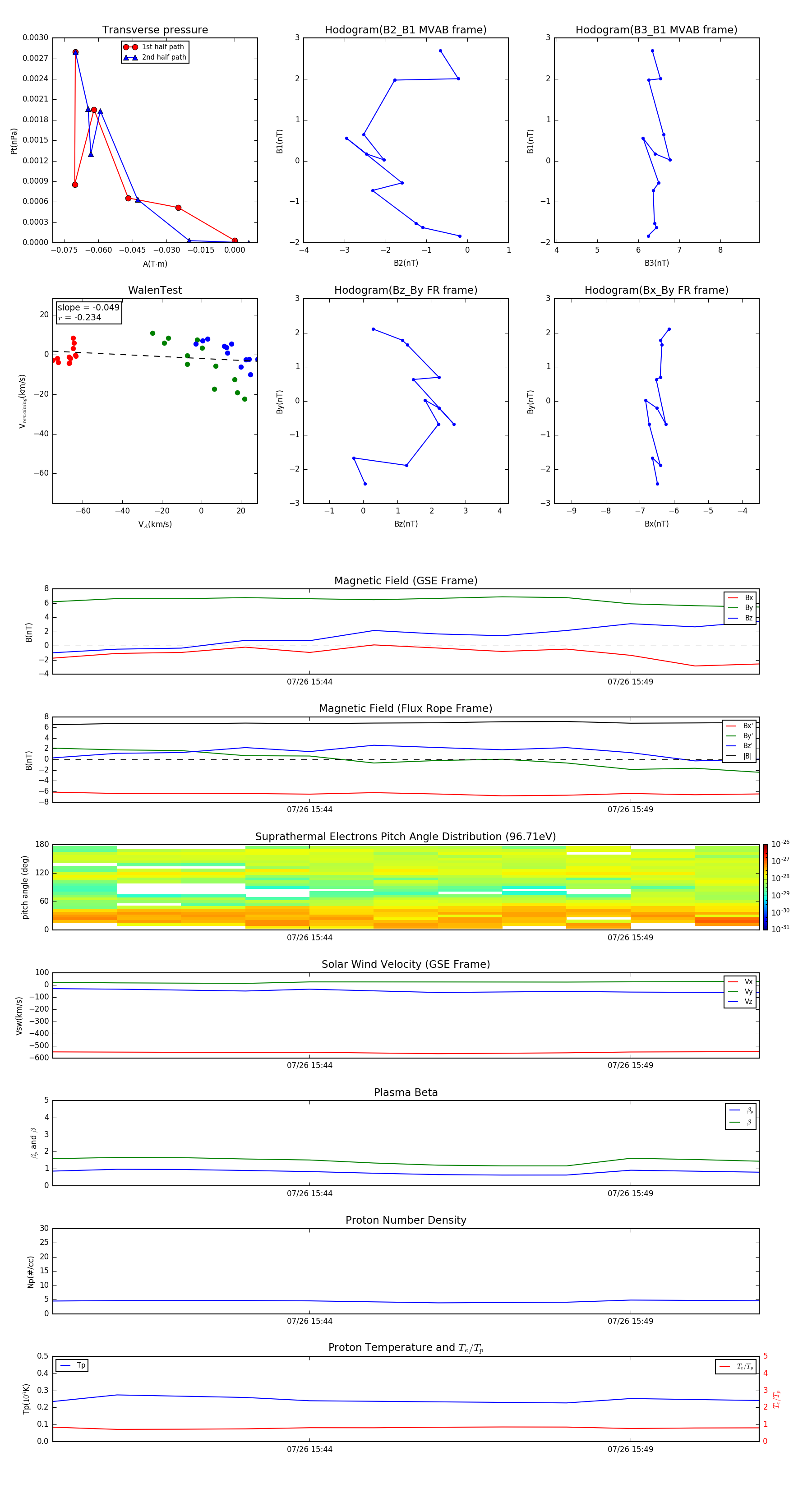Click the 'Hodogram(B3_B1 MVAB frame)' title

pyautogui.click(x=656, y=30)
